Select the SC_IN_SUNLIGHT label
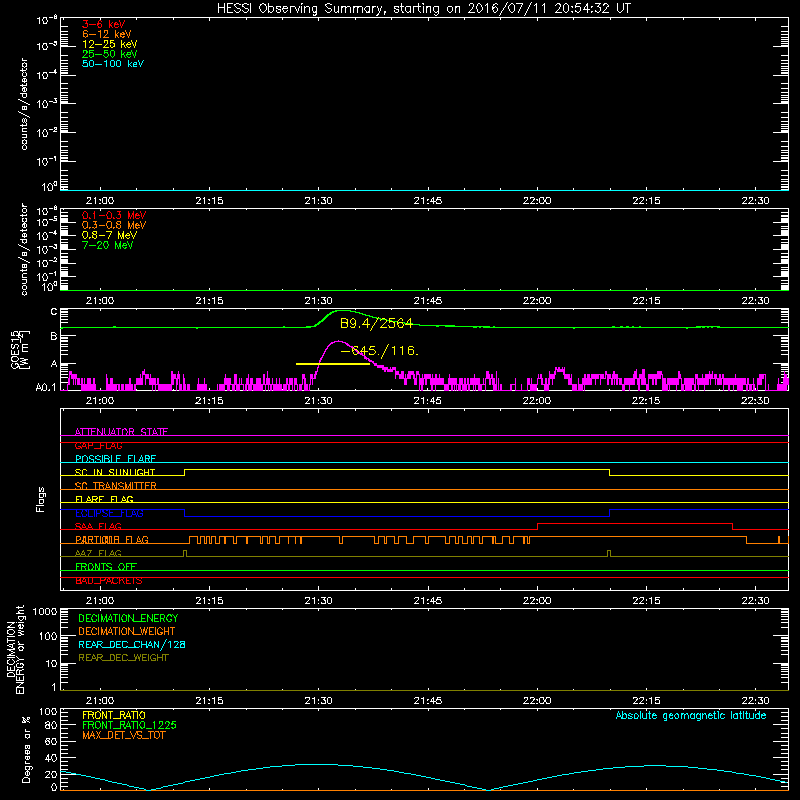800x800 pixels. click(x=115, y=472)
